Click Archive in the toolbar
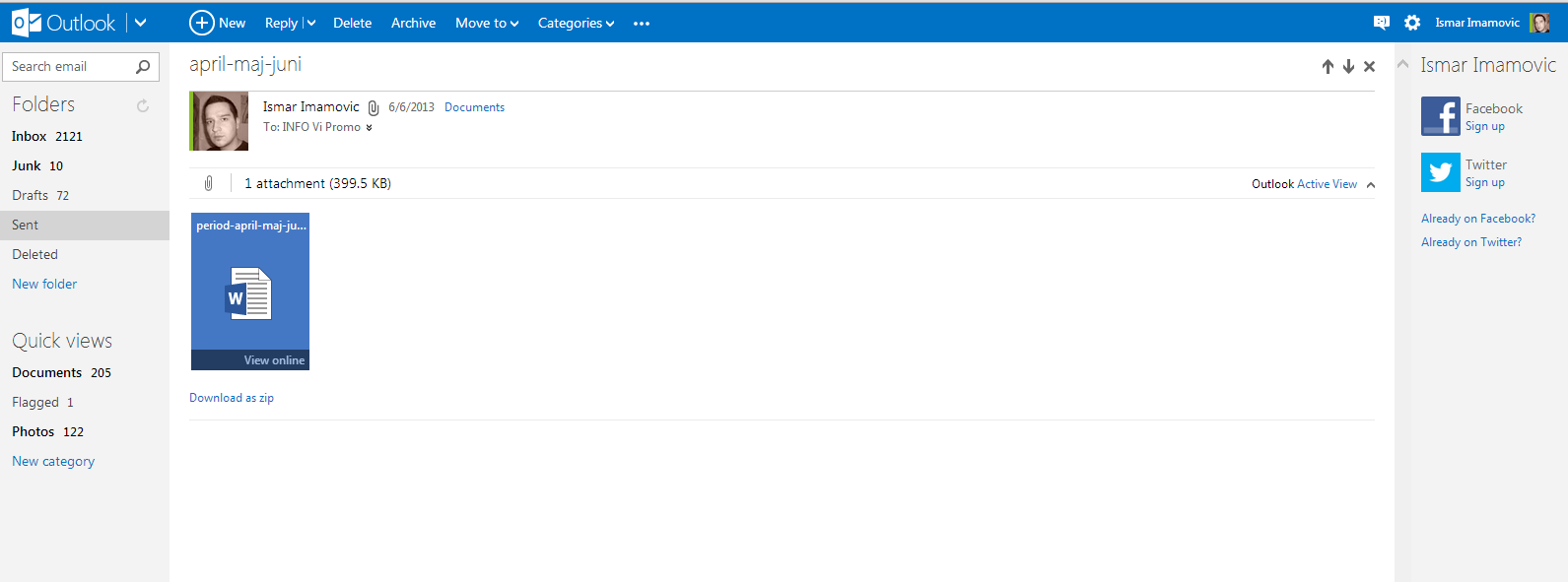Image resolution: width=1568 pixels, height=582 pixels. pyautogui.click(x=413, y=24)
